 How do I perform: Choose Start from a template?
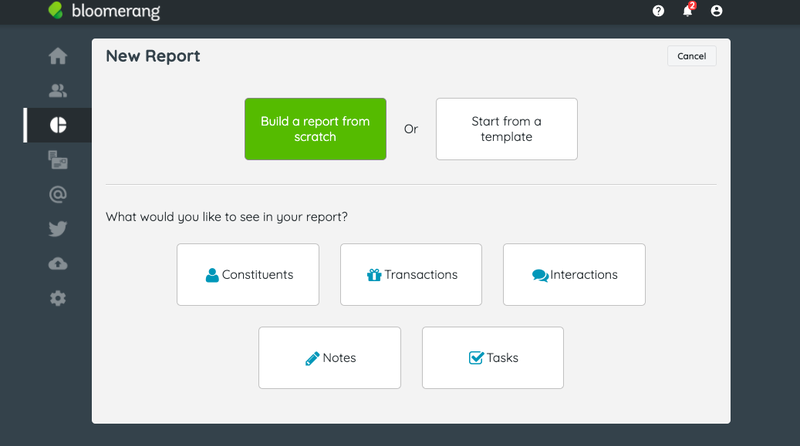(x=507, y=129)
